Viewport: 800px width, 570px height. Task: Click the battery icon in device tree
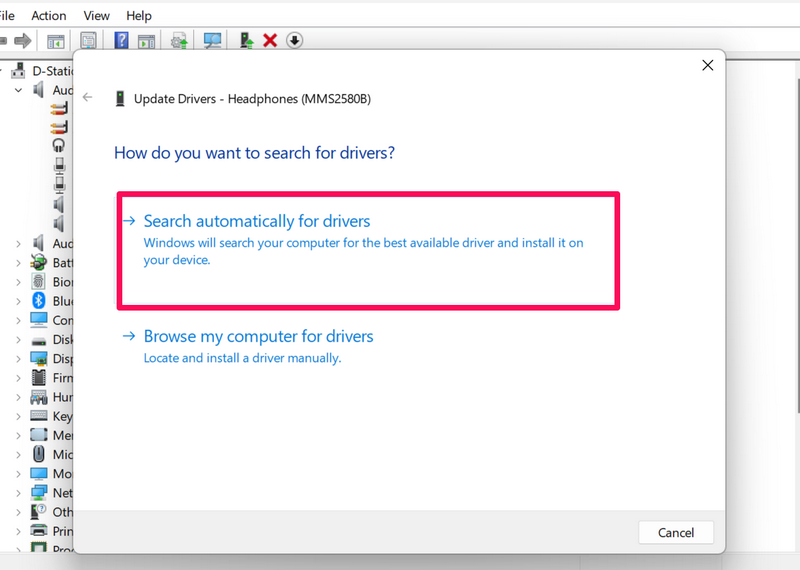point(39,263)
